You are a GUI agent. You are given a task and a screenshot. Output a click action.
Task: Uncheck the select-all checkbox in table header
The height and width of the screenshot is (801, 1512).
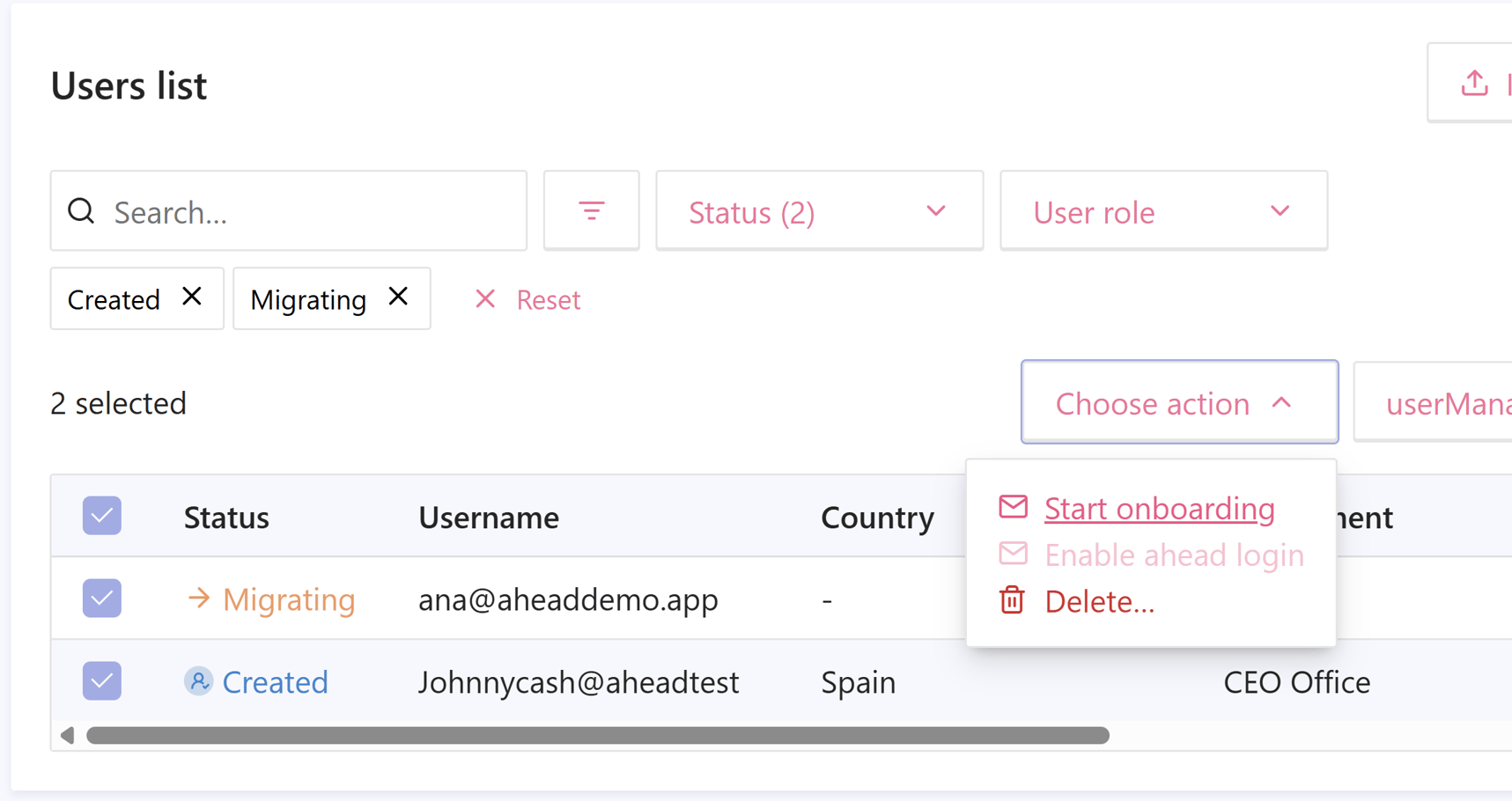(x=101, y=516)
